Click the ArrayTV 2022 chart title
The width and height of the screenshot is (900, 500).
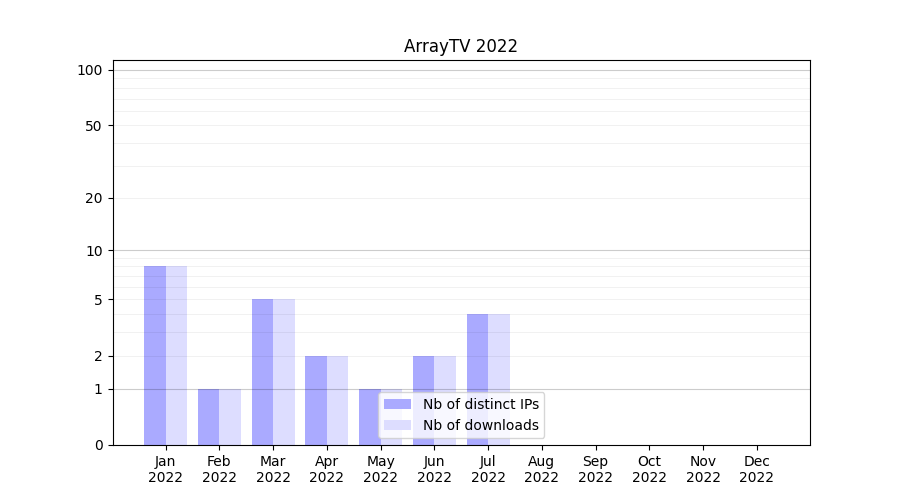(460, 46)
